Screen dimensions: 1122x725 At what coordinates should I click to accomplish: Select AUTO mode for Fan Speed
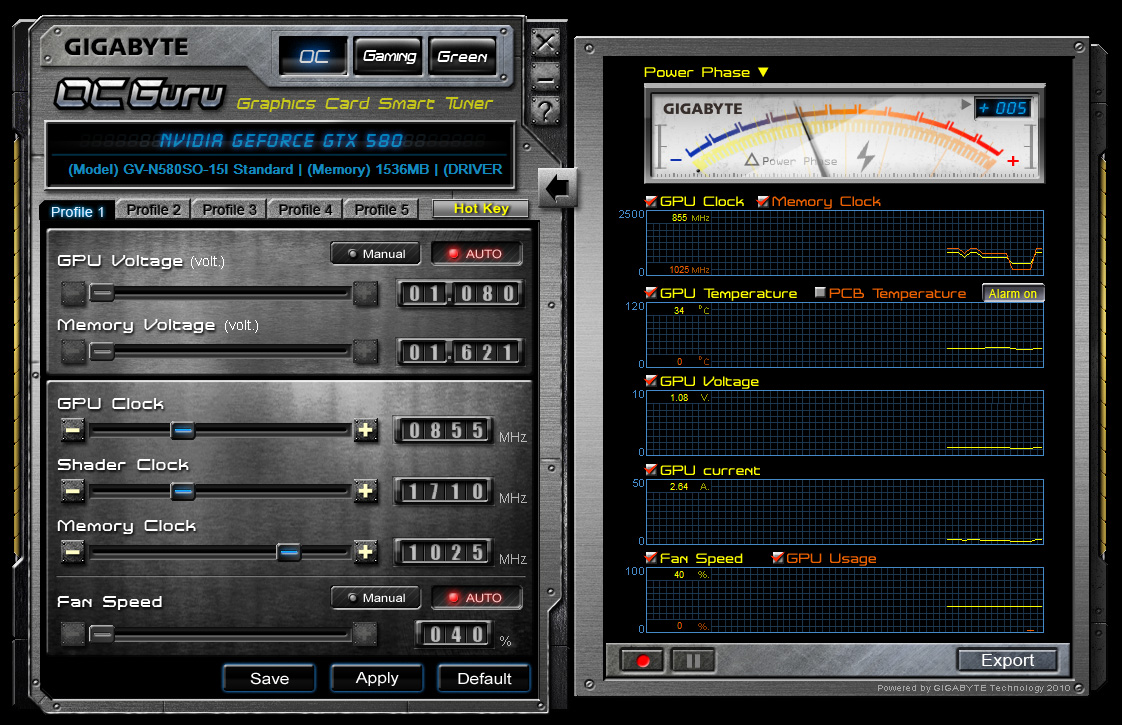[476, 598]
